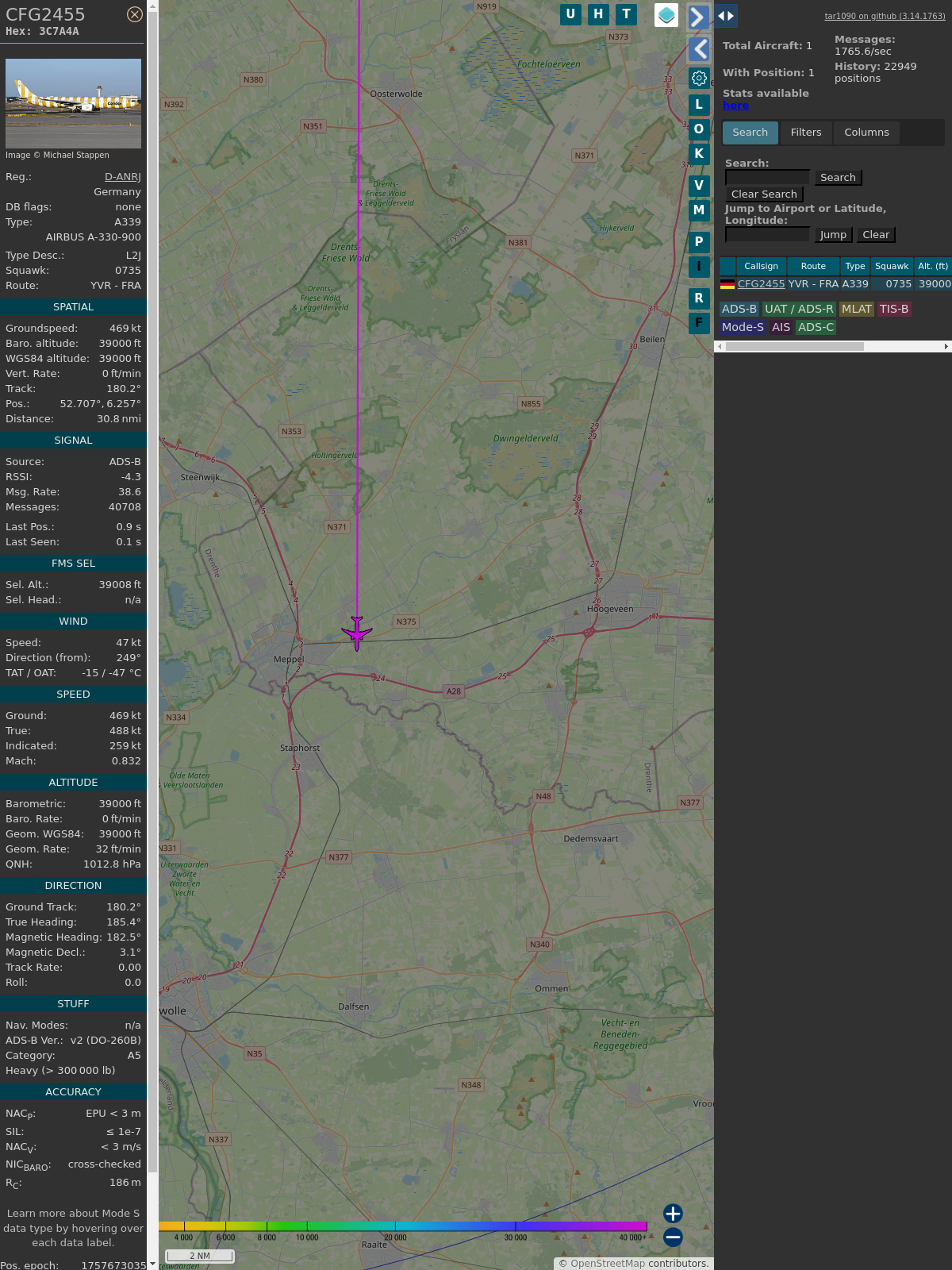
Task: Click the sidebar width toggle arrows
Action: (726, 16)
